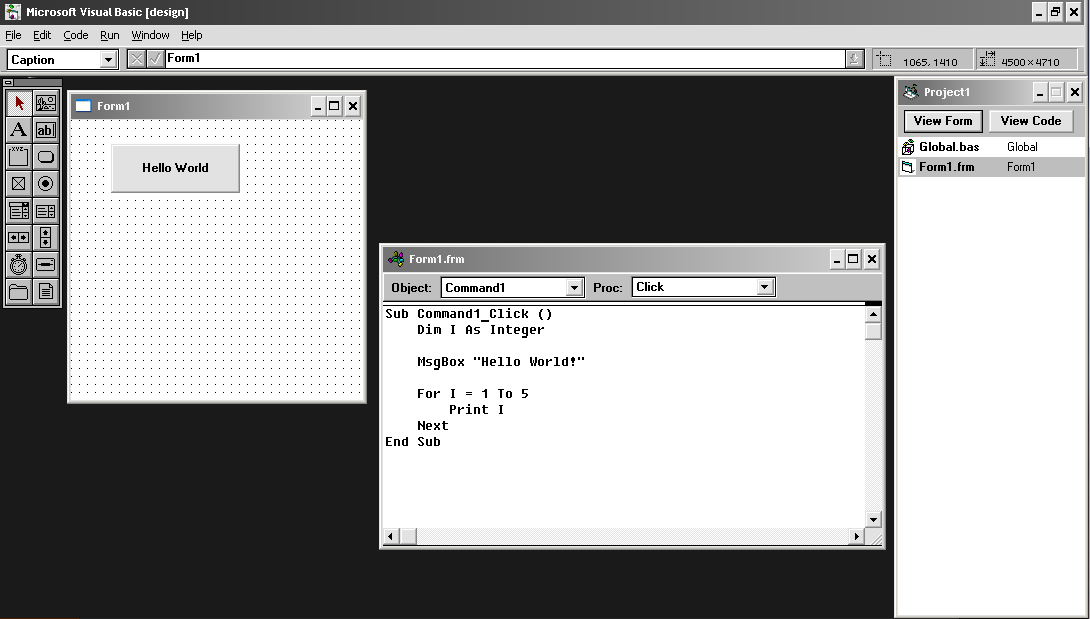
Task: Select the Command Button tool
Action: pos(46,157)
